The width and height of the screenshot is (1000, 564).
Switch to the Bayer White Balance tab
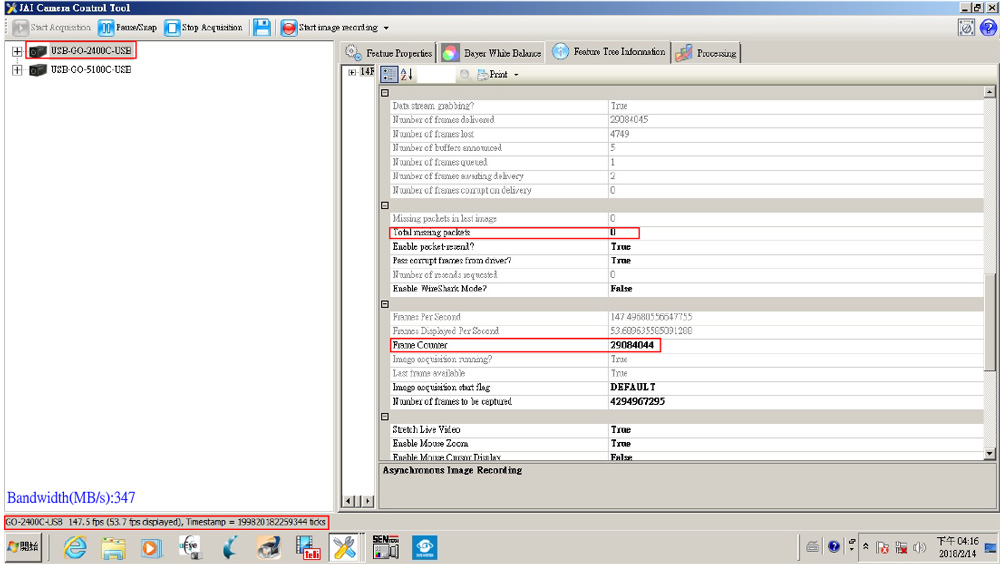click(493, 52)
